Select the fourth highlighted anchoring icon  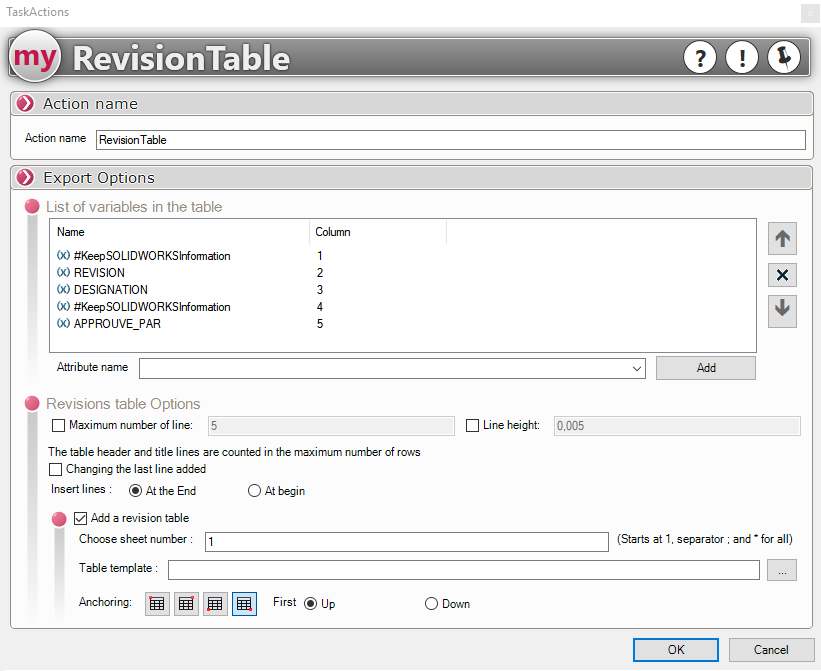click(x=244, y=604)
